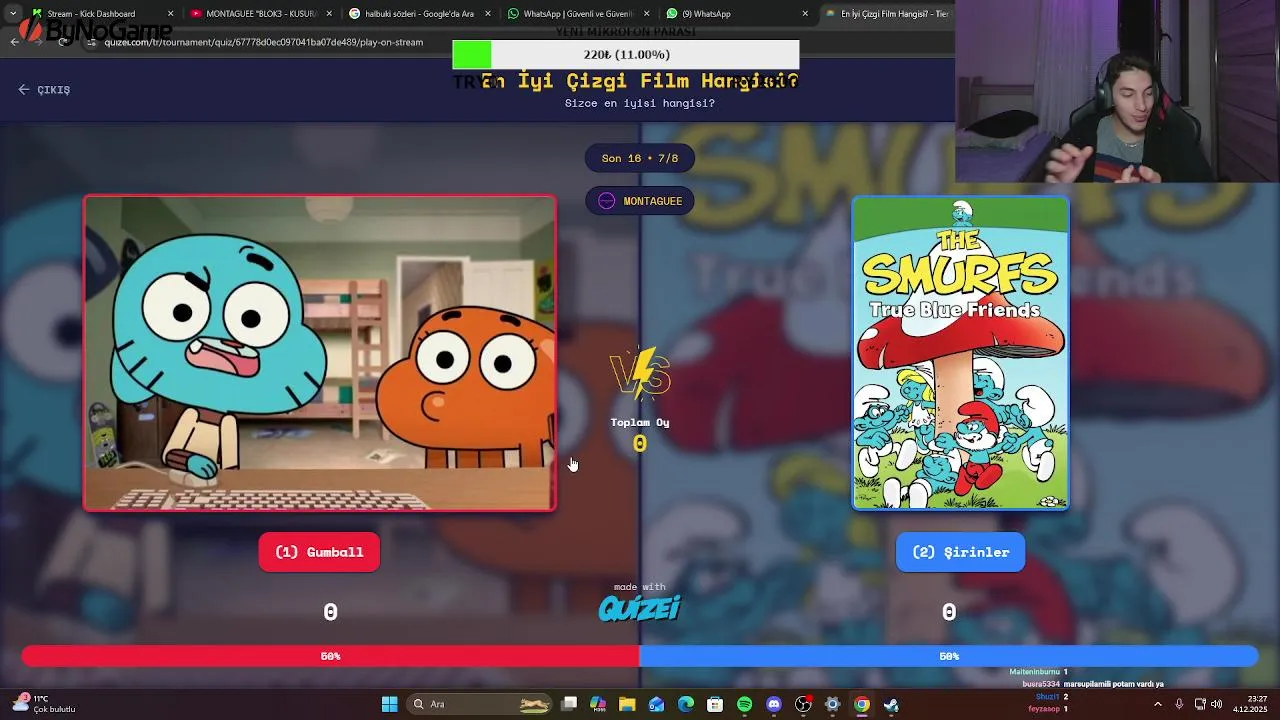Select the Smurfs True Blue Friends poster

[x=960, y=353]
